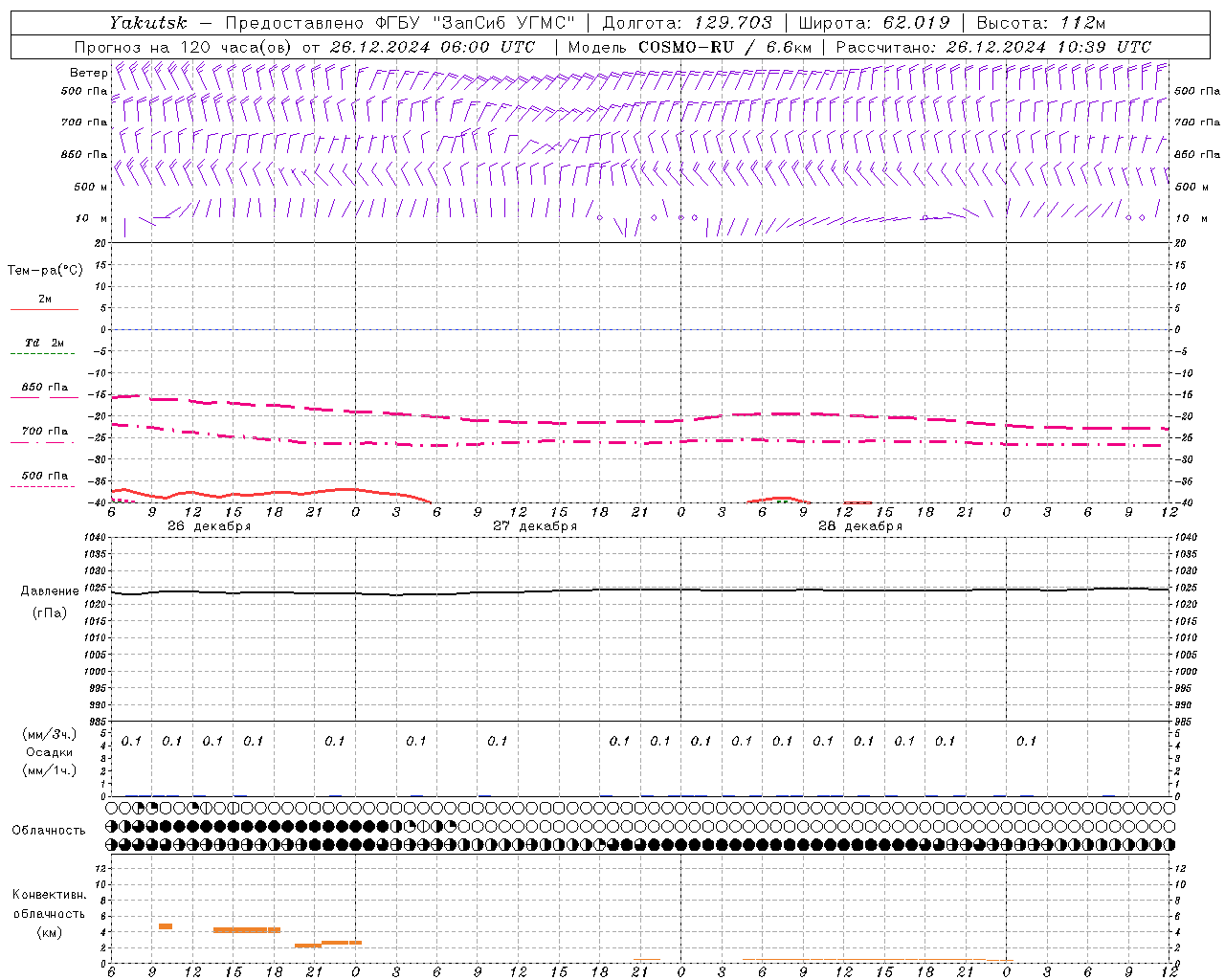Select the "Прогноз на 120 часа(ов)" forecast text
This screenshot has width=1225, height=980.
(x=184, y=47)
